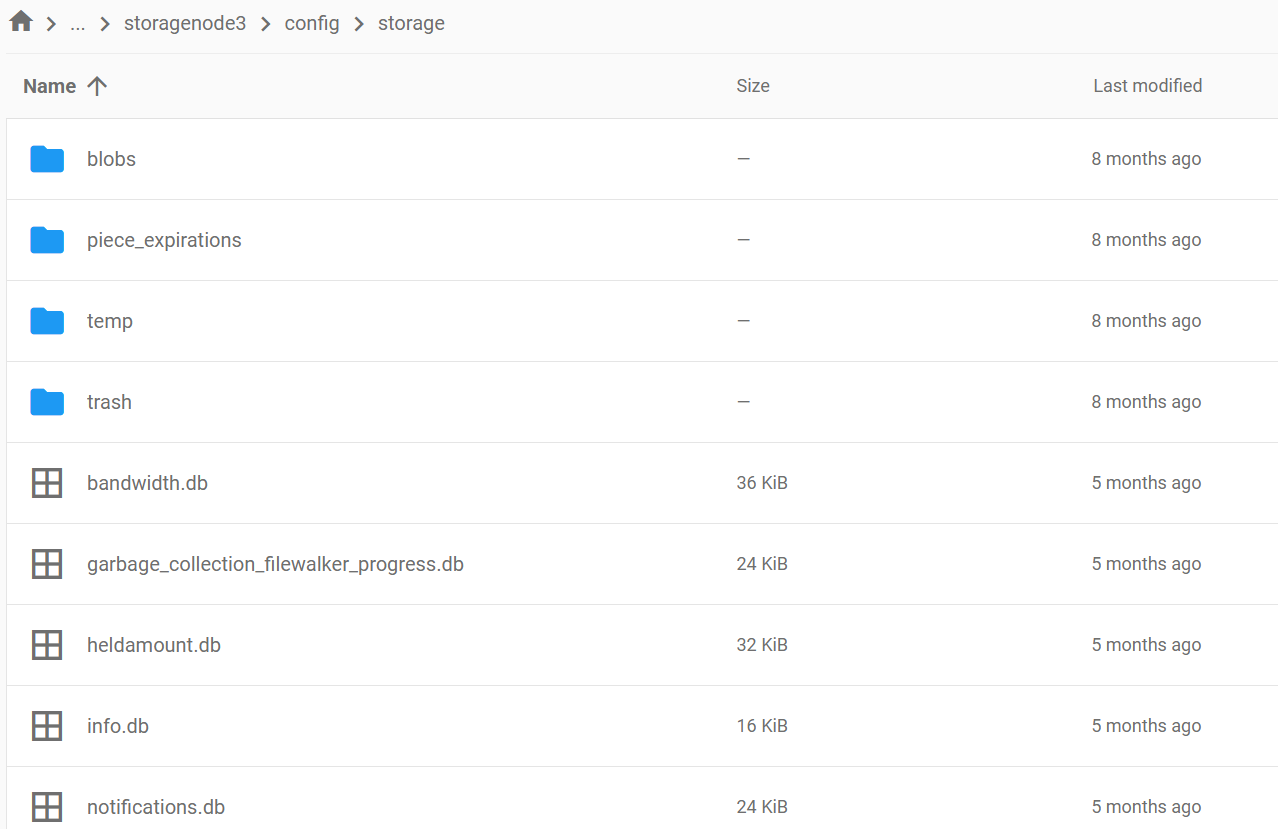
Task: Click the trash folder icon
Action: pyautogui.click(x=47, y=402)
